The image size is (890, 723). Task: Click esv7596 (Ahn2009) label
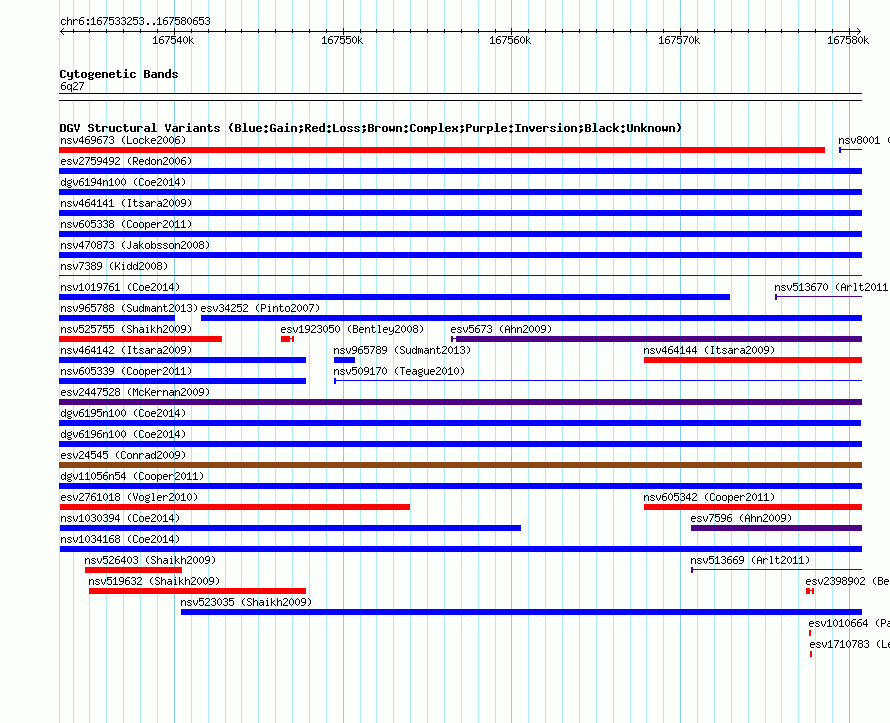(x=741, y=518)
